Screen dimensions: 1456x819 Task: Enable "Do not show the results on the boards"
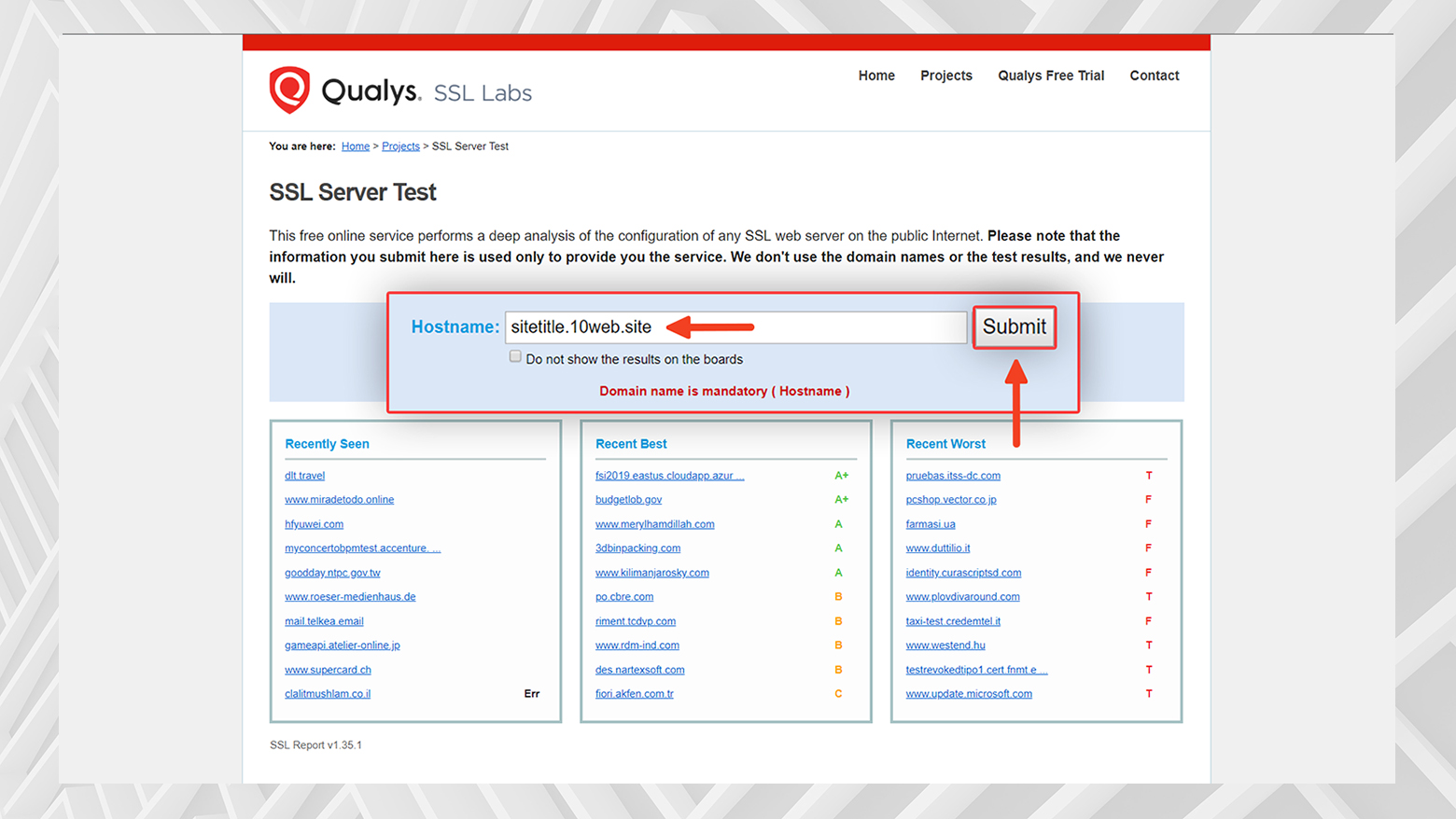click(515, 356)
